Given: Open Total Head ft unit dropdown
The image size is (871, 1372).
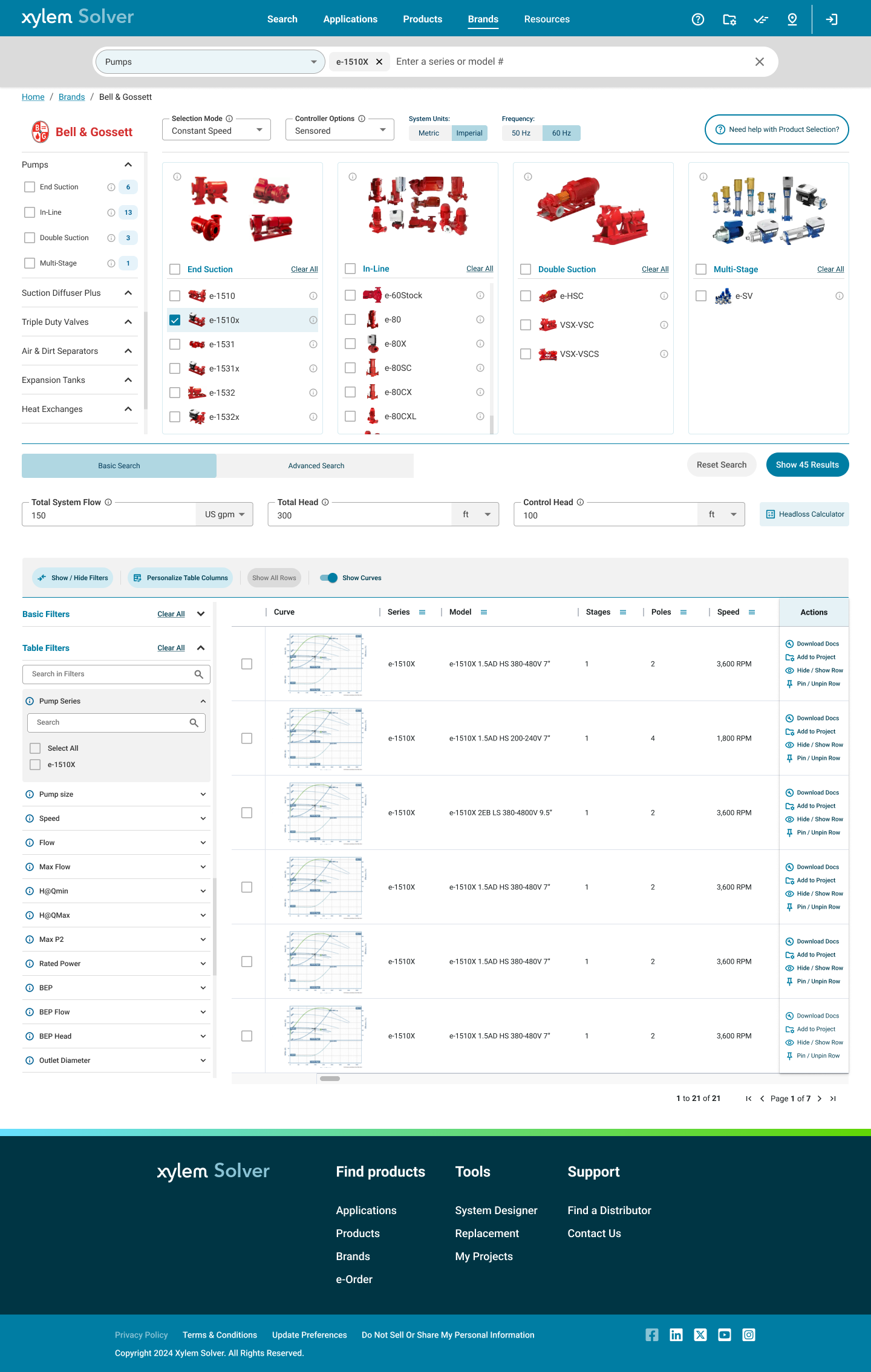Looking at the screenshot, I should (475, 514).
